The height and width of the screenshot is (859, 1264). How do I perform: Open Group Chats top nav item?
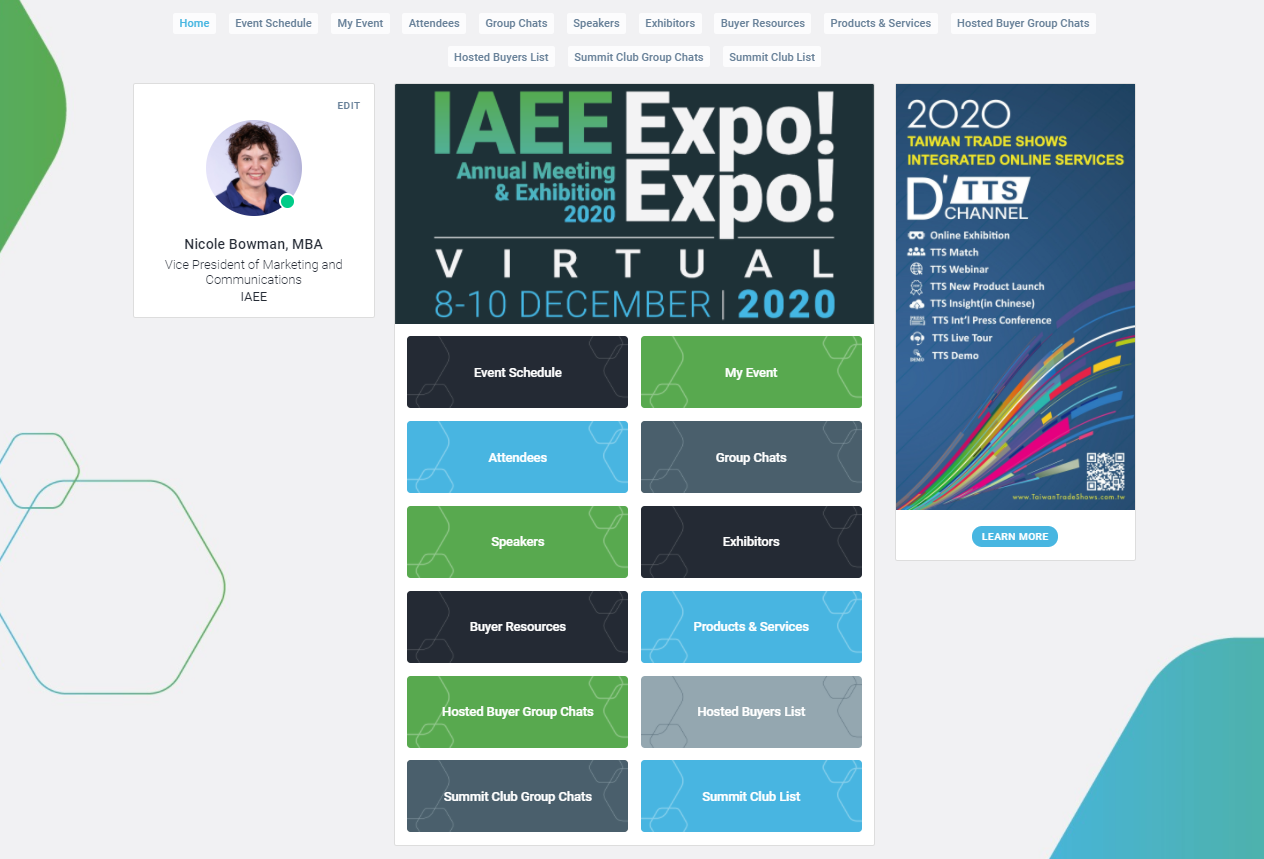[516, 23]
